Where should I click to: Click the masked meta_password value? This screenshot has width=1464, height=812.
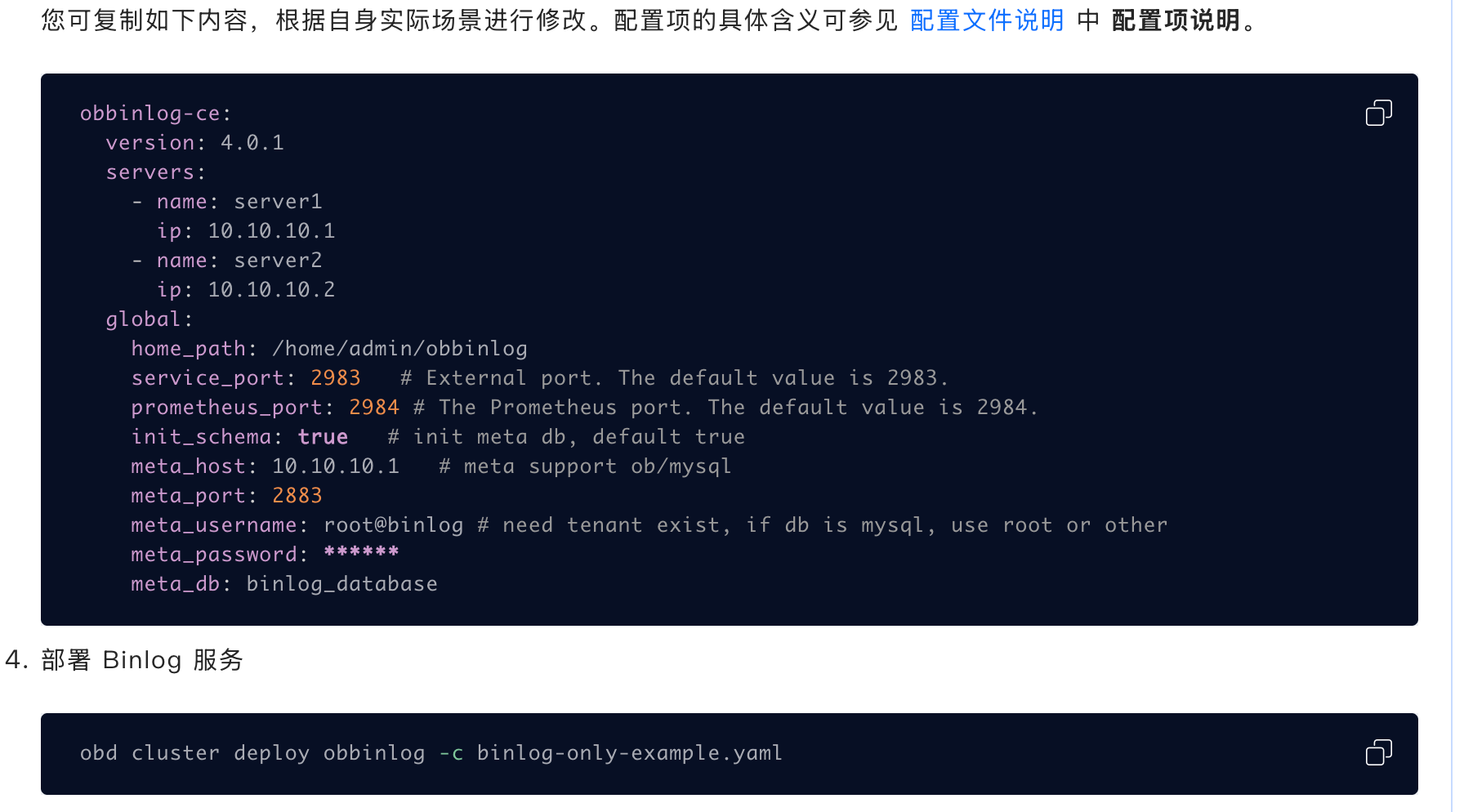pos(361,553)
